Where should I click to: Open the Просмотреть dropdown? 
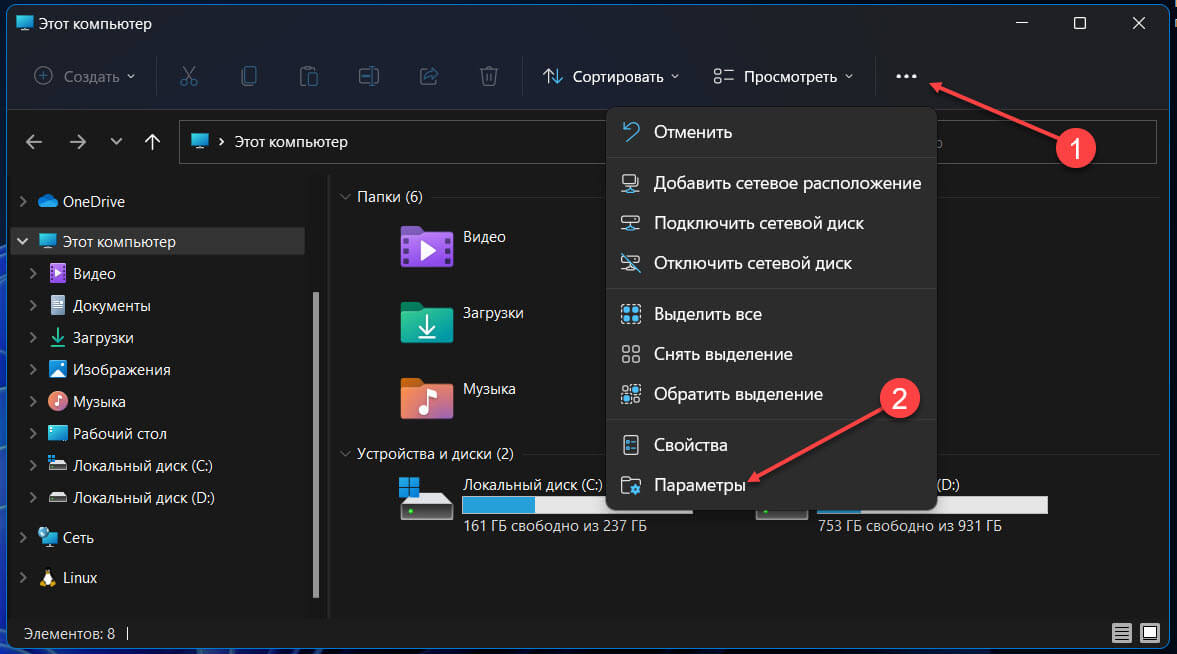tap(783, 76)
